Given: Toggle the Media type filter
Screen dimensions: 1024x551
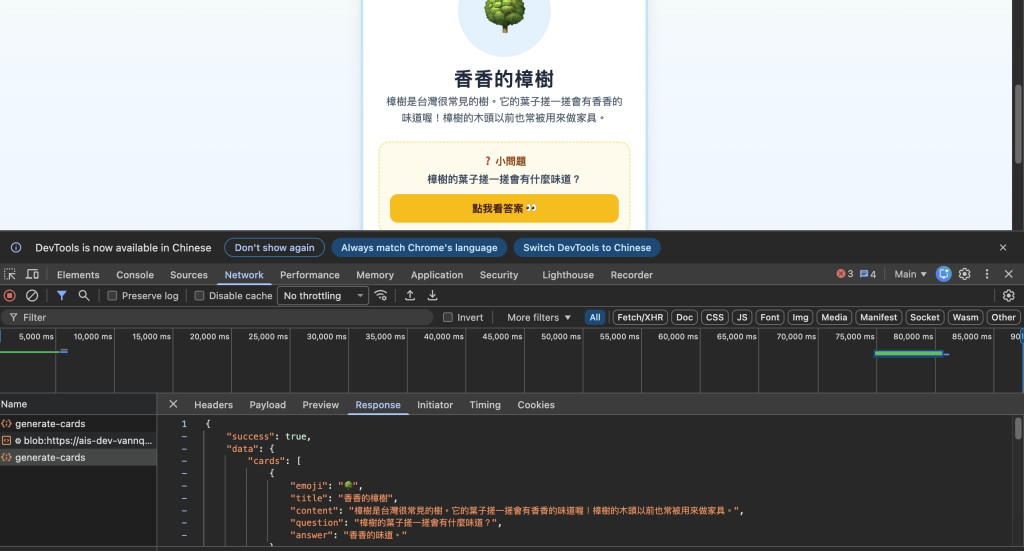Looking at the screenshot, I should pos(834,317).
